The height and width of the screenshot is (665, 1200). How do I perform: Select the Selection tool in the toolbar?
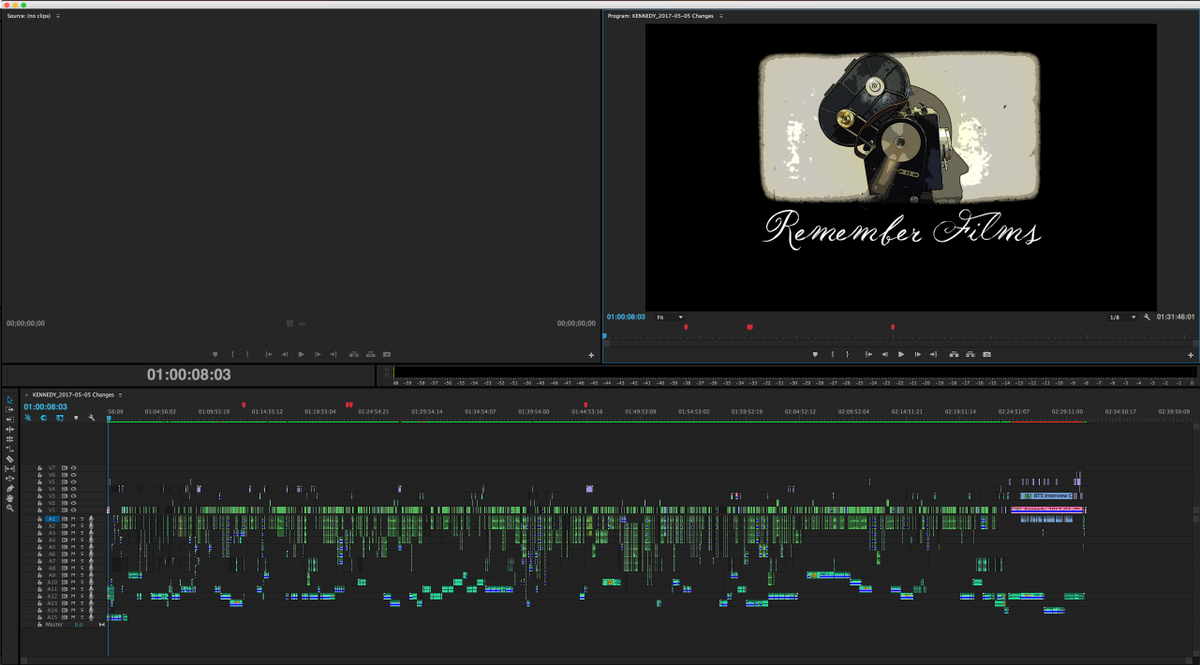tap(10, 399)
